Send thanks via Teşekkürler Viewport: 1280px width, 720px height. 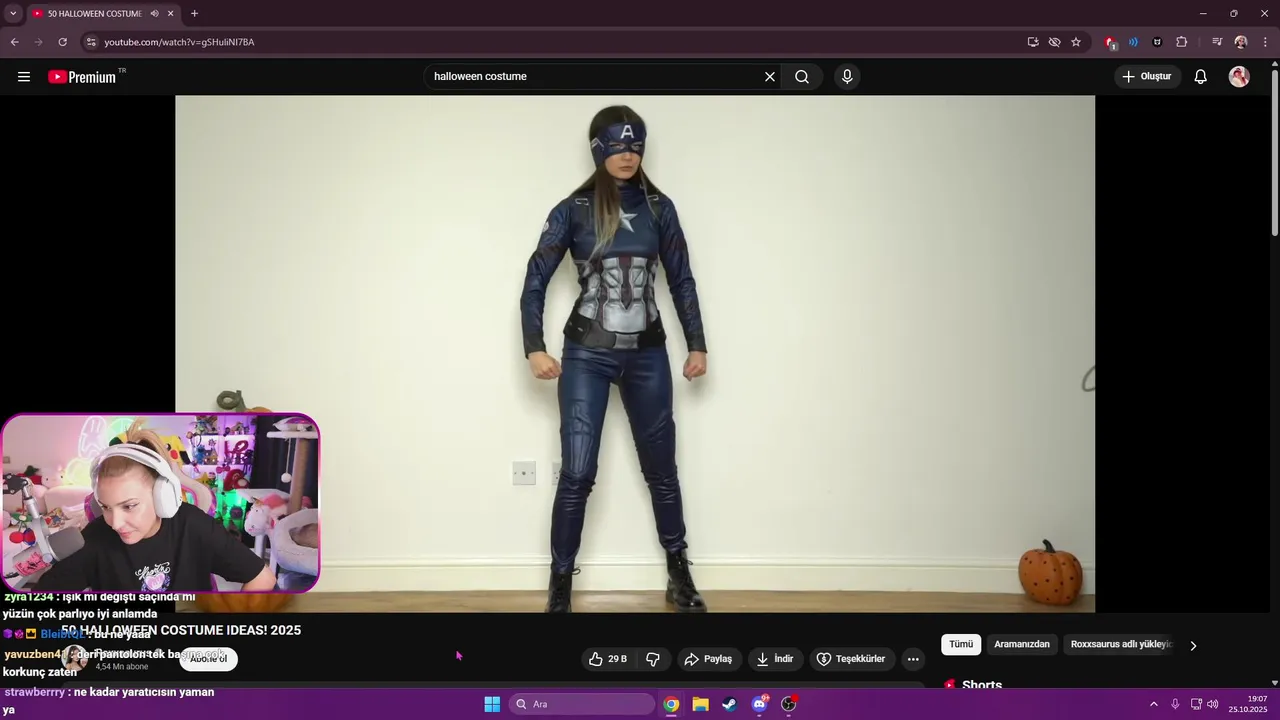coord(851,659)
